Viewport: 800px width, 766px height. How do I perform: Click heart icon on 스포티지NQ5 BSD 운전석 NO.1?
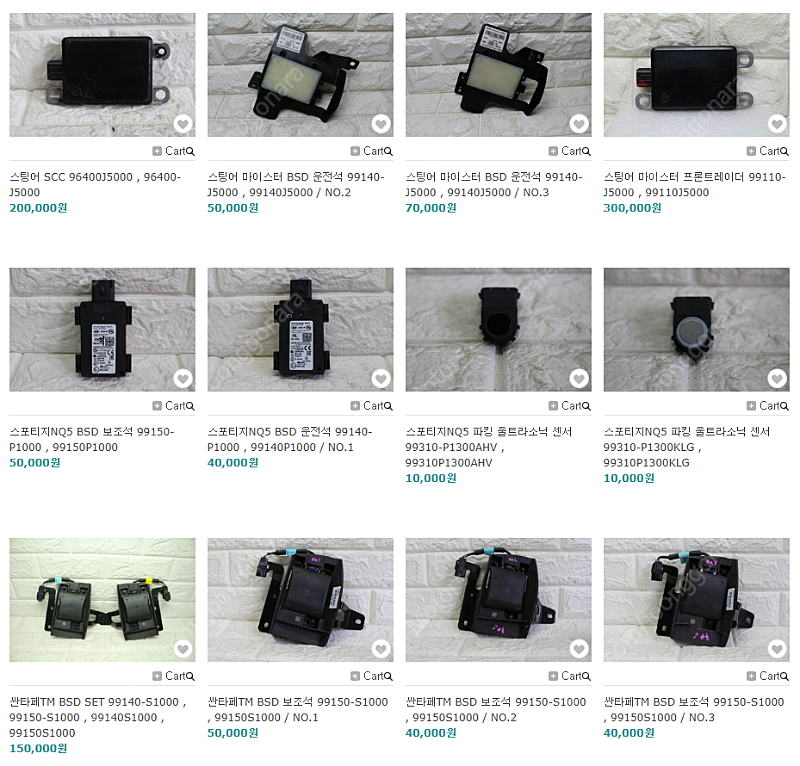[381, 378]
